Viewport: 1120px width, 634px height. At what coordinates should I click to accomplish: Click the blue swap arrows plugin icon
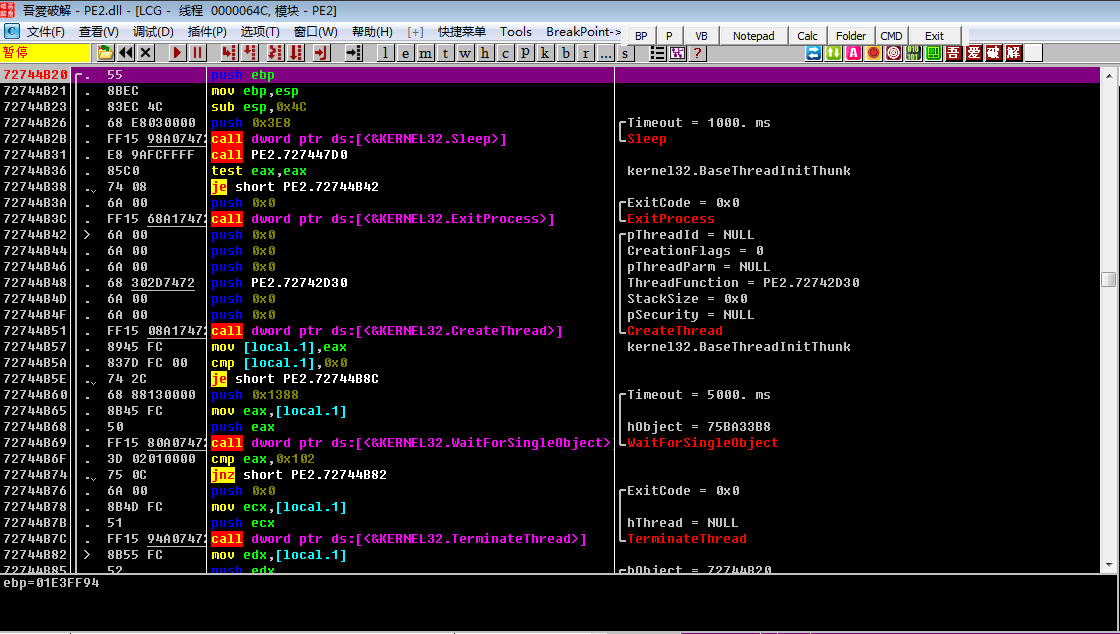point(813,53)
